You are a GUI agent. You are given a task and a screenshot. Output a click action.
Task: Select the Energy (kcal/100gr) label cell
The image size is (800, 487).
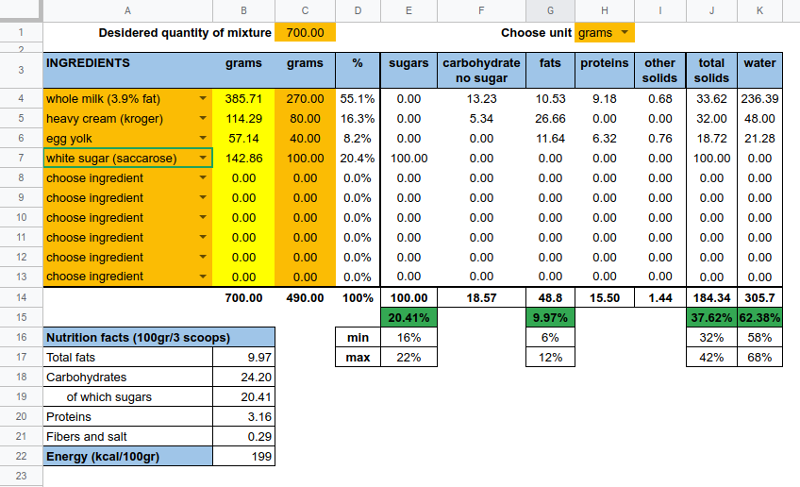128,456
